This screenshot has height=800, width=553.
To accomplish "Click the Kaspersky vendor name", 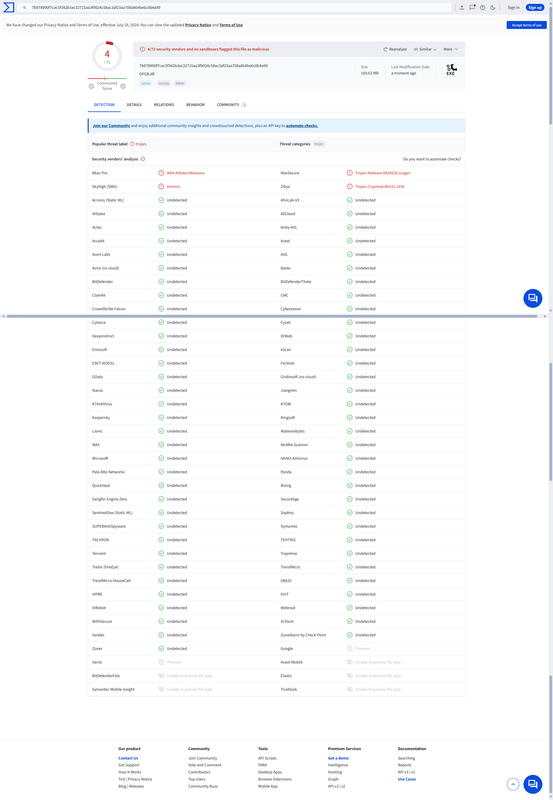I will [101, 417].
